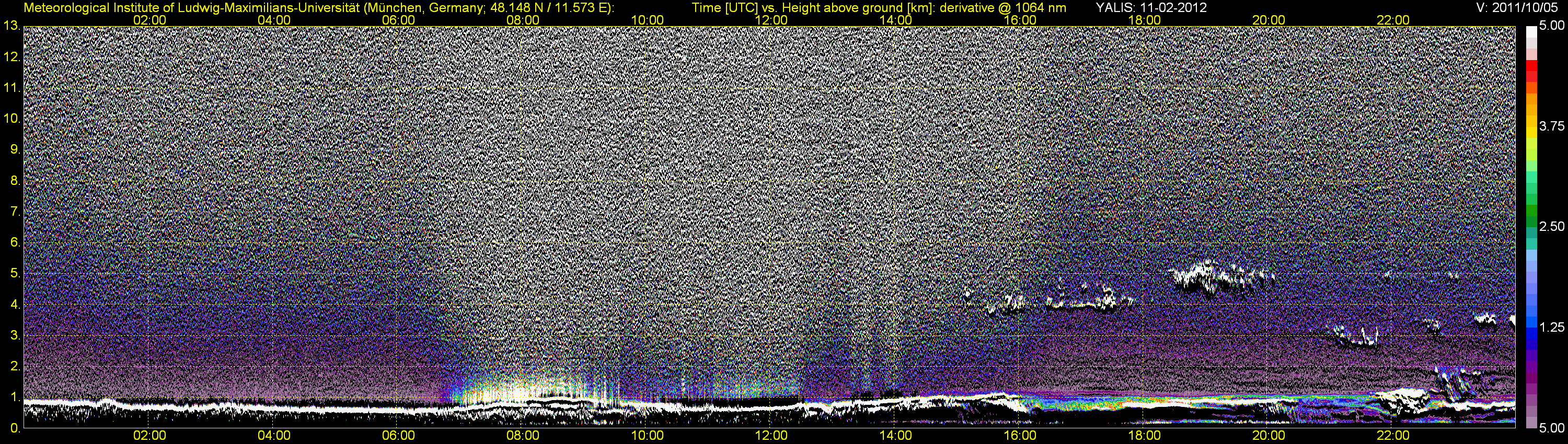This screenshot has height=444, width=1568.
Task: Click 14:00 on the bottom time axis
Action: 895,436
